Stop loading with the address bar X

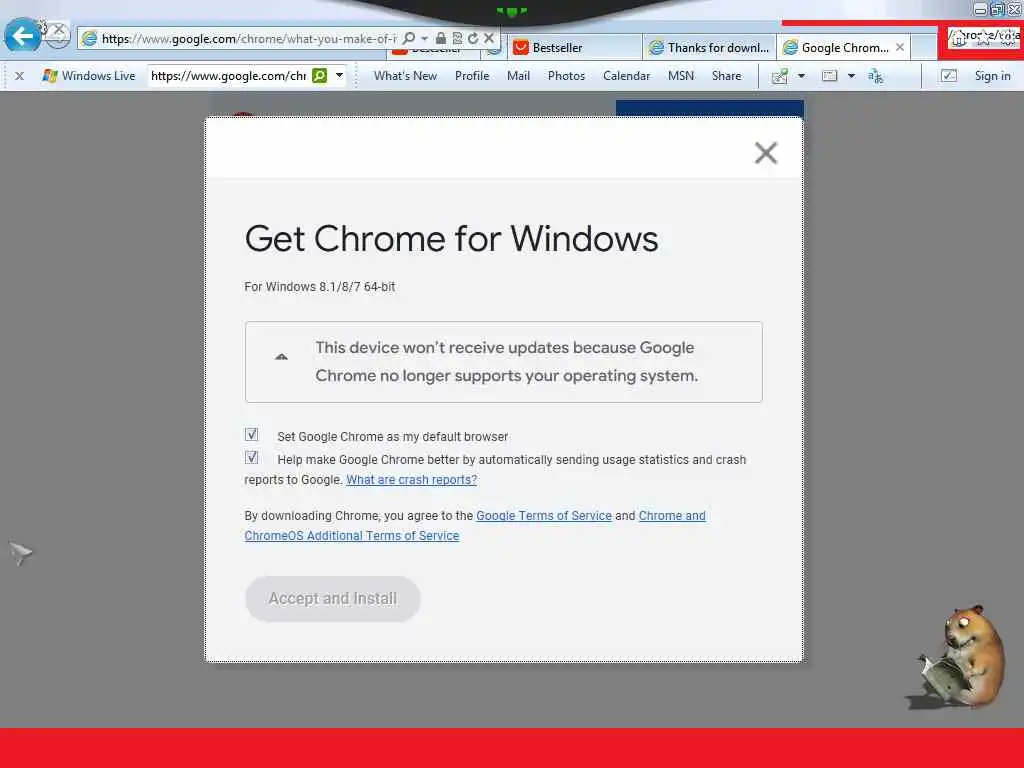coord(488,38)
